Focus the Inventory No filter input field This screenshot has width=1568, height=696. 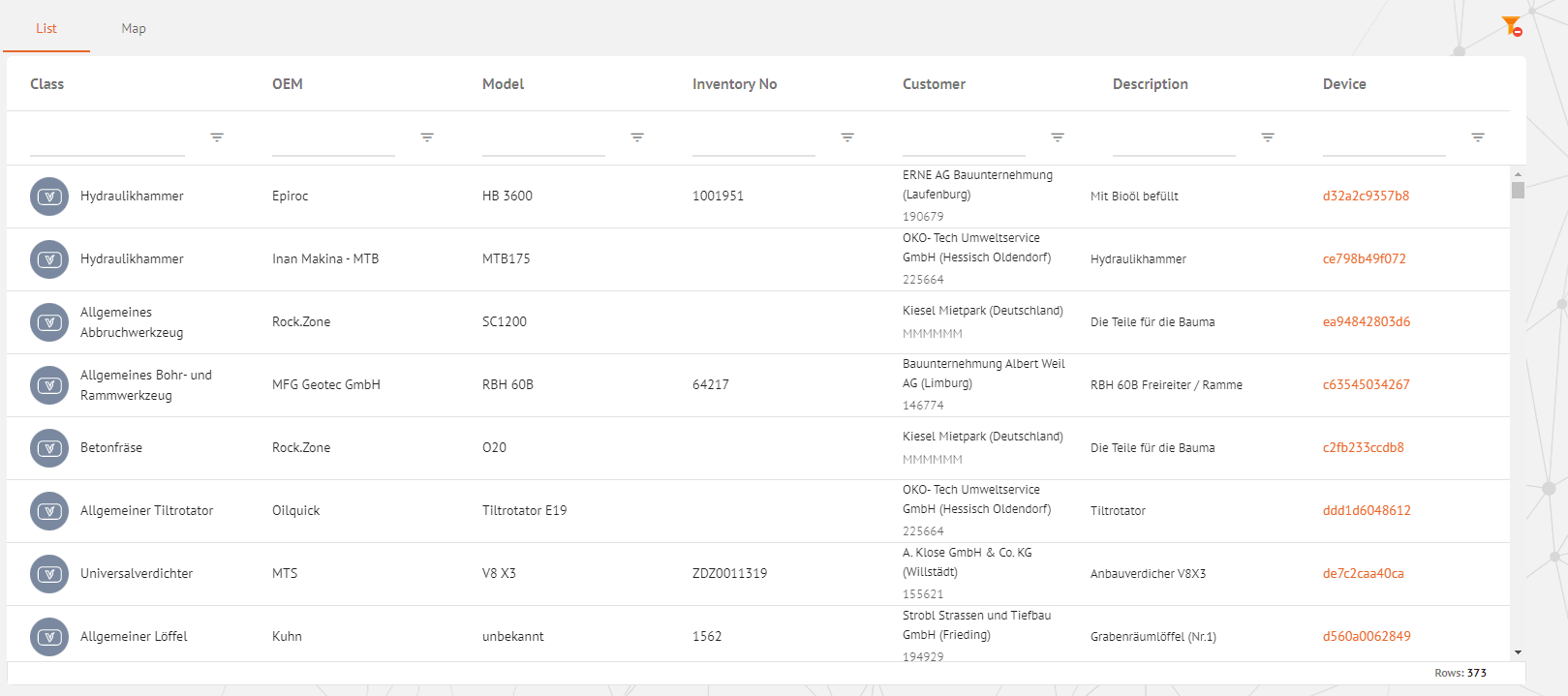click(x=753, y=140)
